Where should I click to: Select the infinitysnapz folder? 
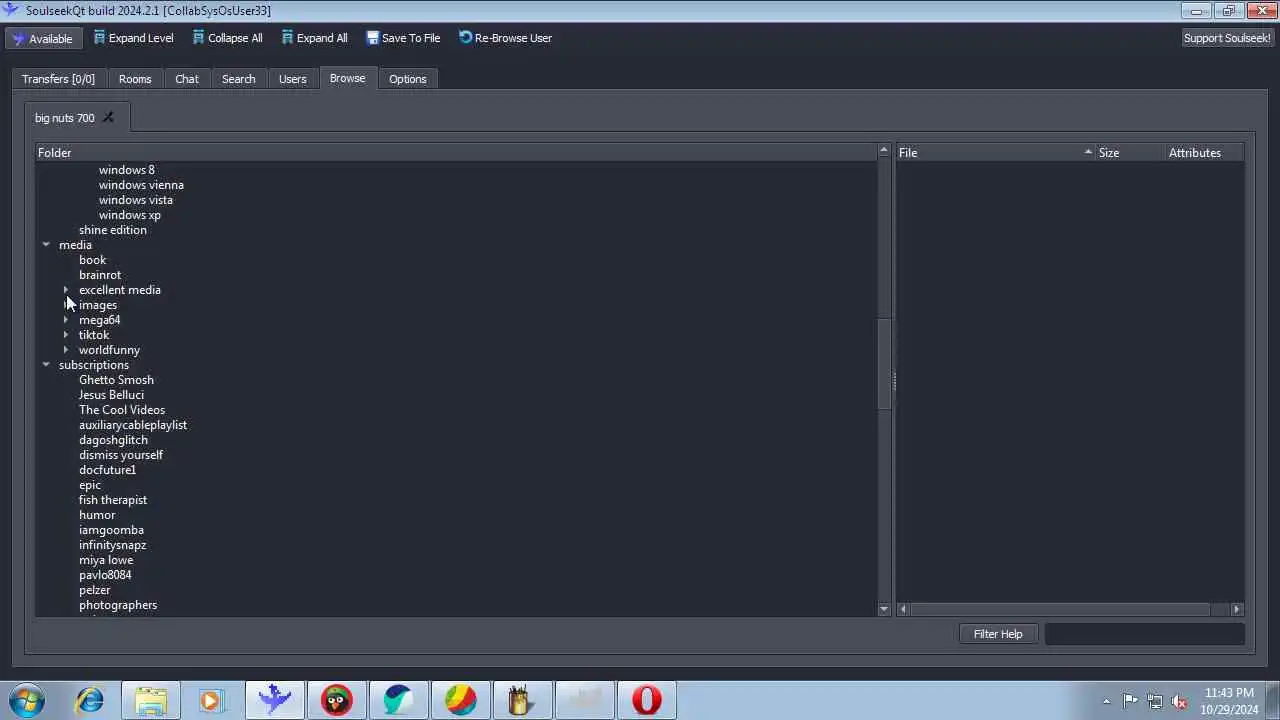113,545
